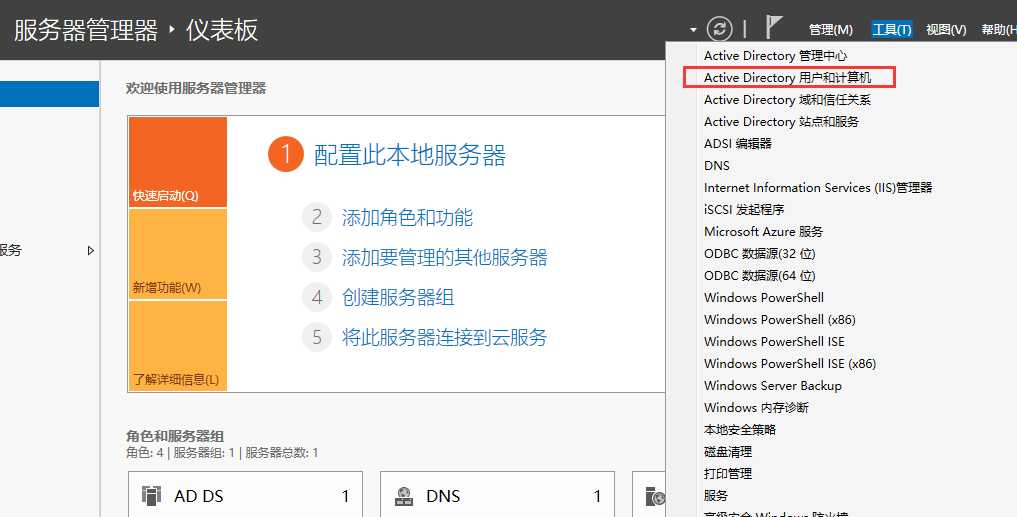Click the refresh icon in the header
This screenshot has width=1017, height=517.
[x=719, y=29]
